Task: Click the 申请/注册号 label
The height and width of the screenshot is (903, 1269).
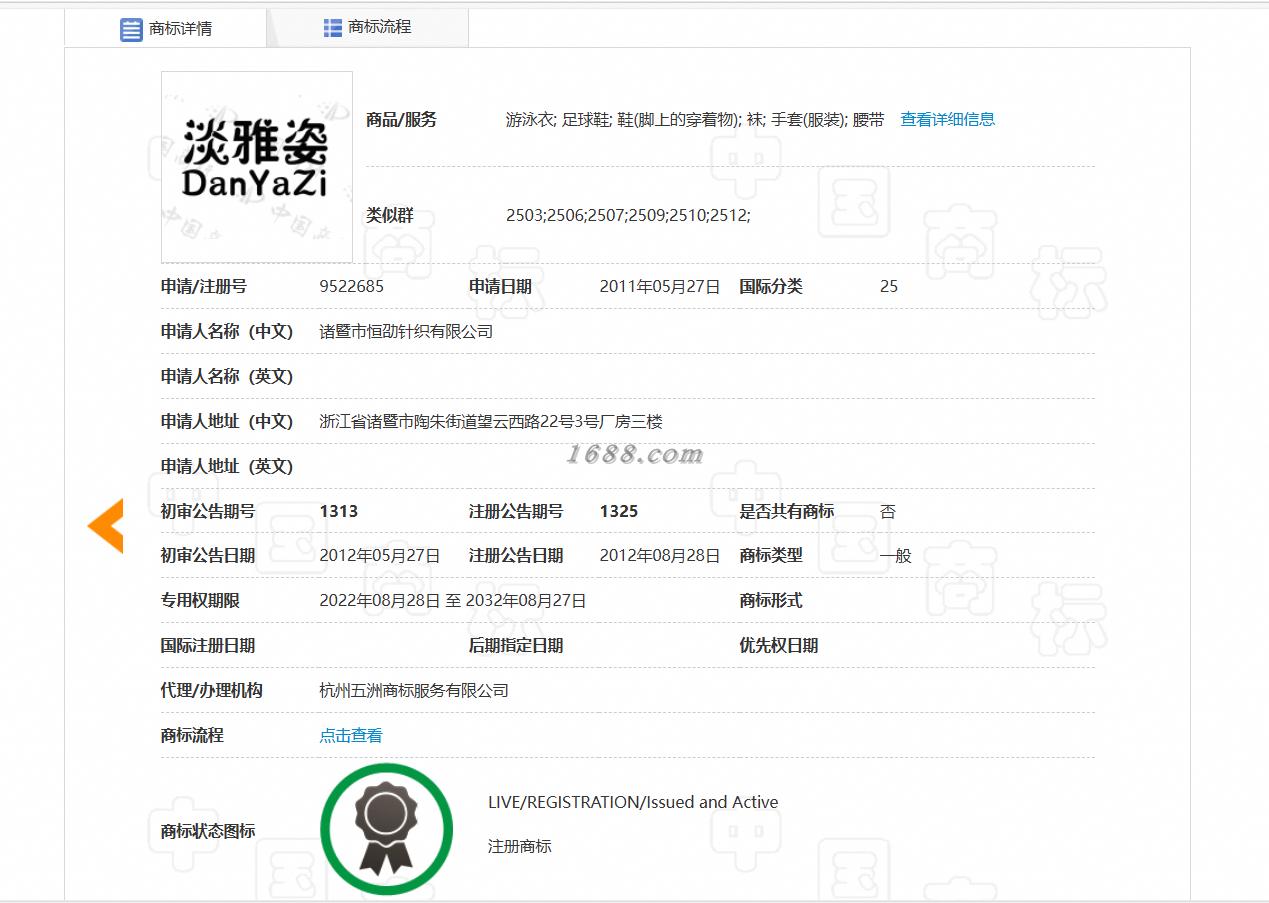Action: point(204,286)
